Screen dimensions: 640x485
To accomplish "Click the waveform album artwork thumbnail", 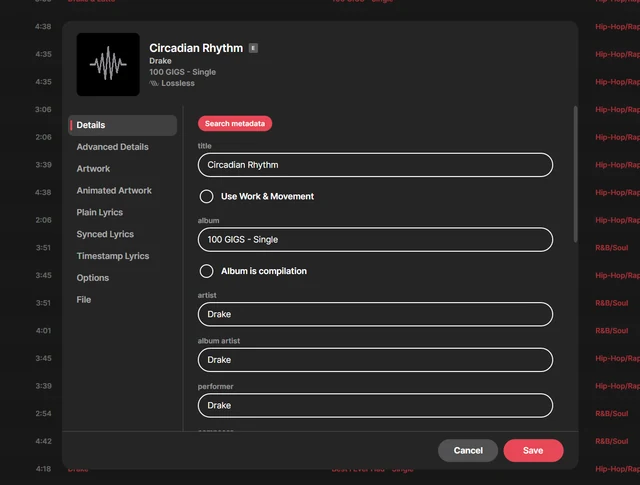I will 108,65.
